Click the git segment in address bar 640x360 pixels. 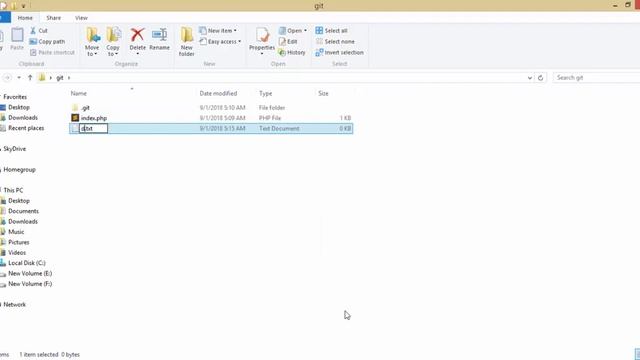point(60,78)
